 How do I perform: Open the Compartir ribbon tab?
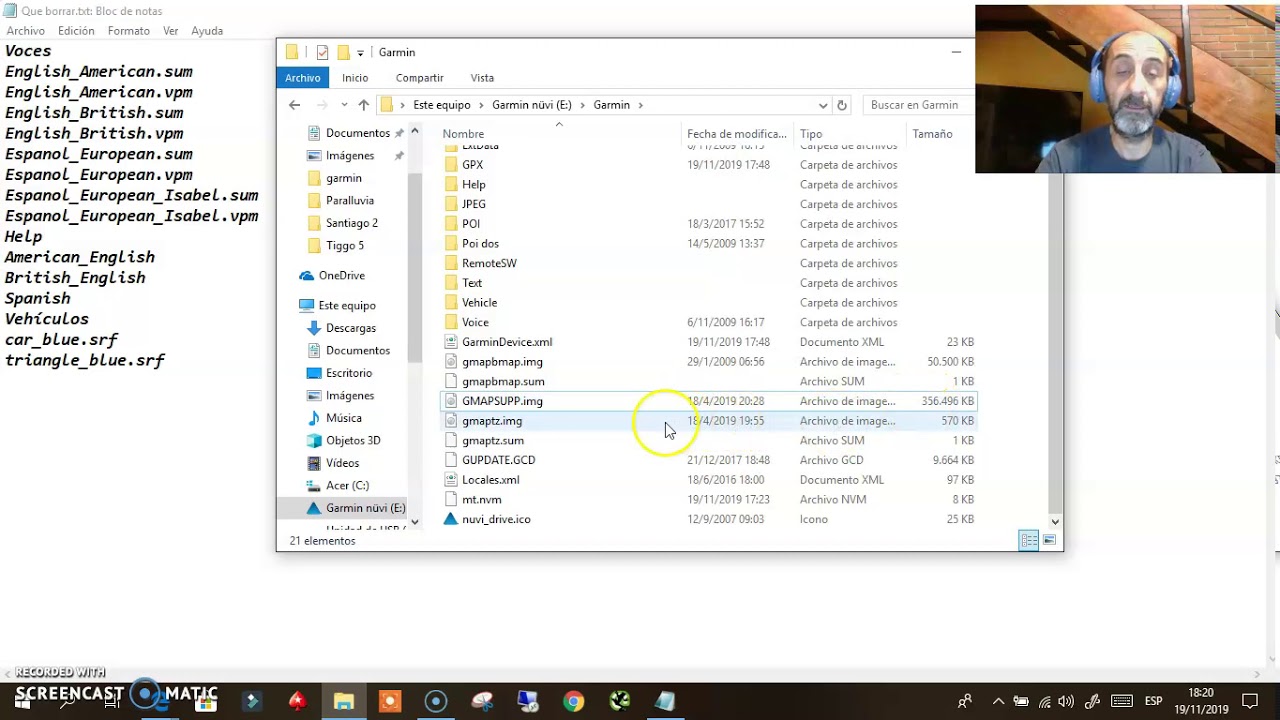point(419,78)
